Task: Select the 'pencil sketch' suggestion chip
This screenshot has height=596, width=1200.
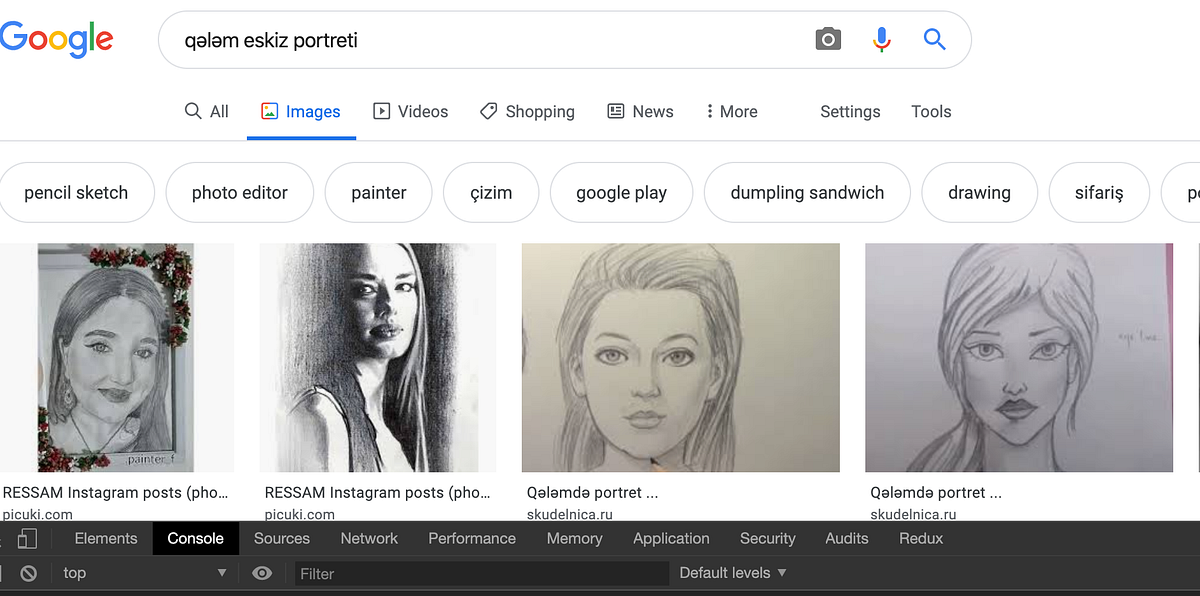Action: tap(76, 193)
